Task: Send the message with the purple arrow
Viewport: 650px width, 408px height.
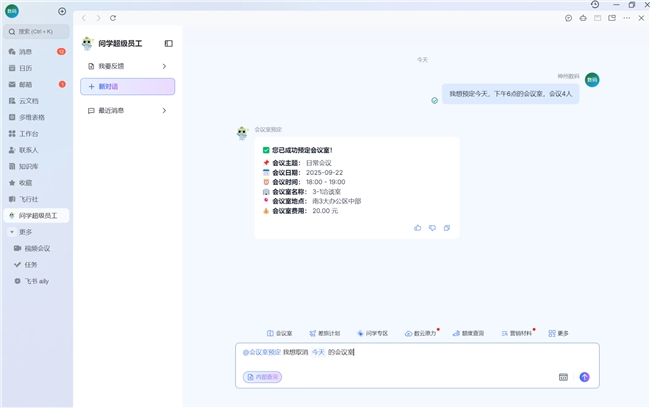Action: pos(585,377)
